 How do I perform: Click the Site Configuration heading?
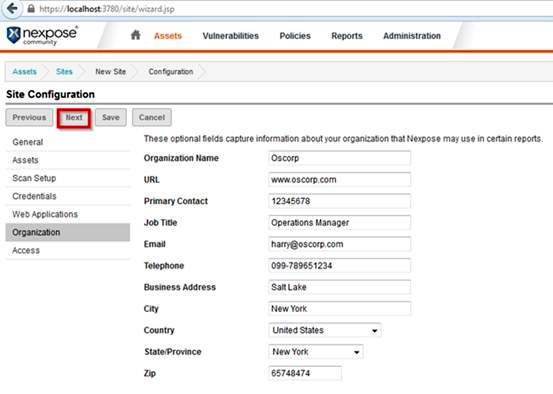pos(50,94)
